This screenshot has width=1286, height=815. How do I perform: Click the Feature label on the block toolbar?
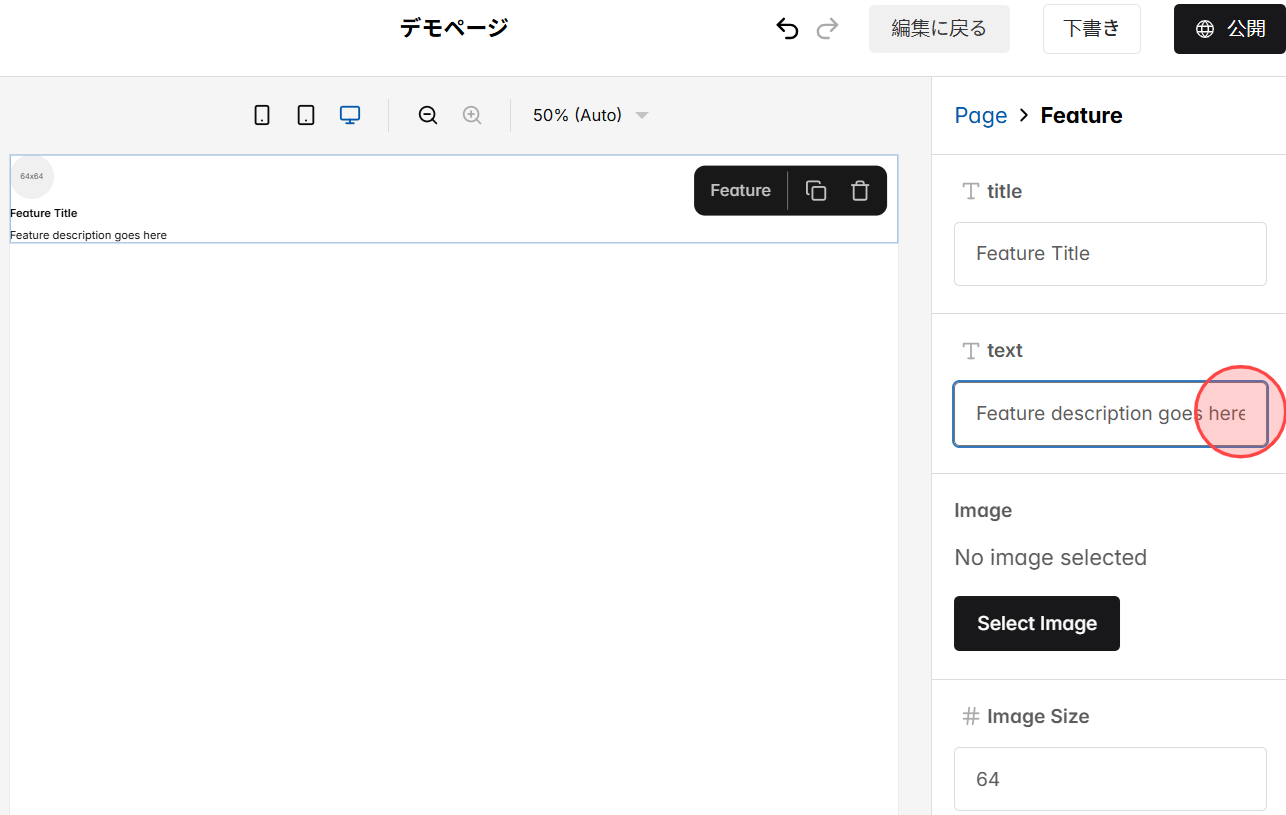740,190
